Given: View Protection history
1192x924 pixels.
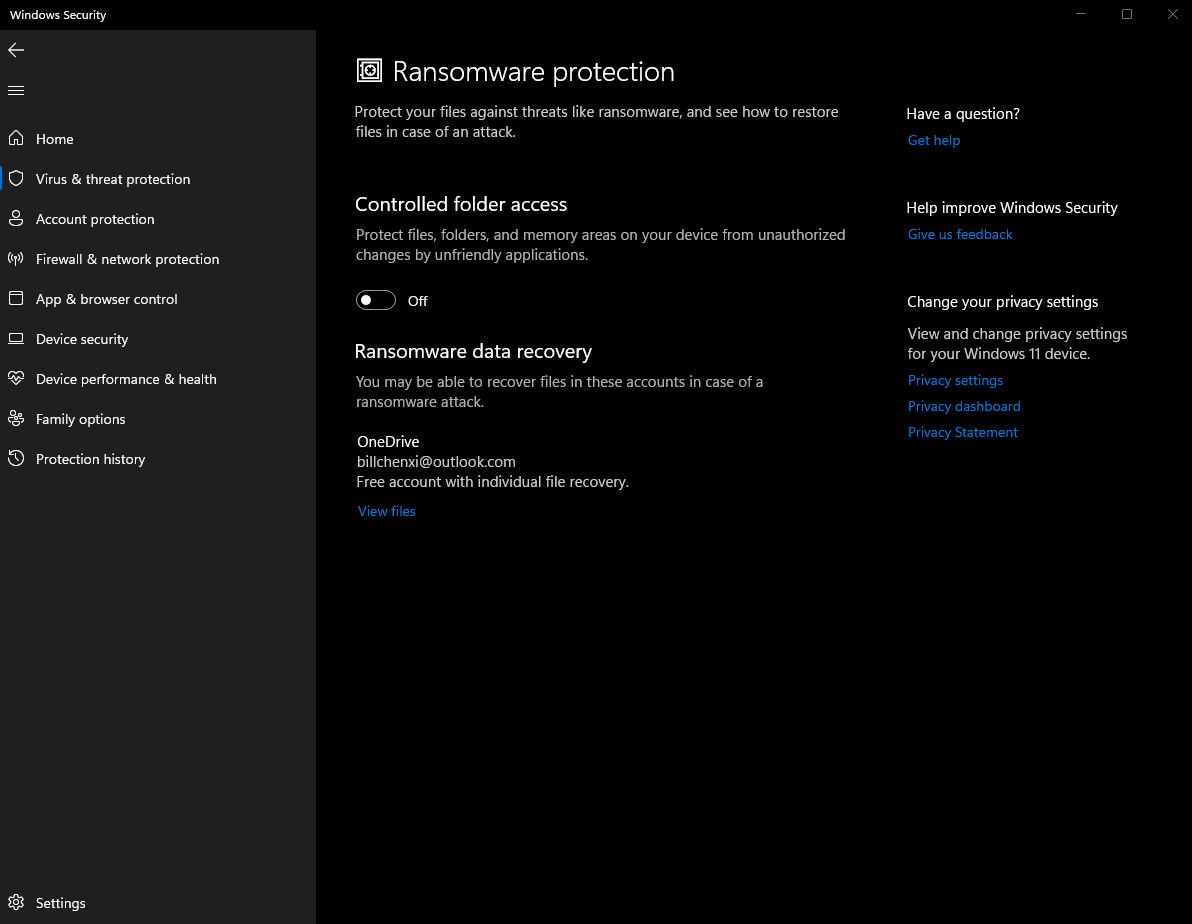Looking at the screenshot, I should tap(157, 459).
